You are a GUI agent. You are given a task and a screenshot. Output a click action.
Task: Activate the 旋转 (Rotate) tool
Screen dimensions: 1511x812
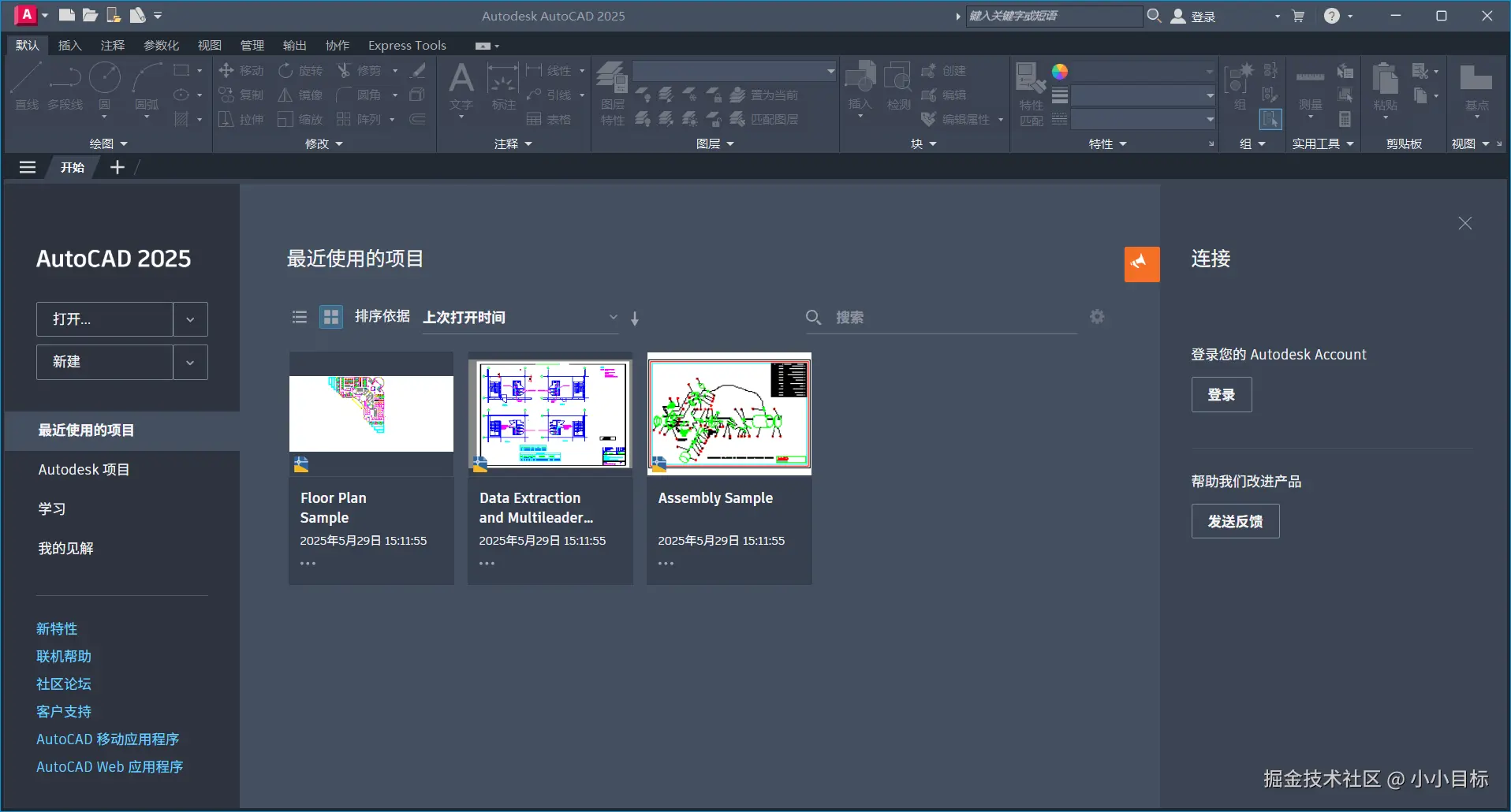[300, 71]
